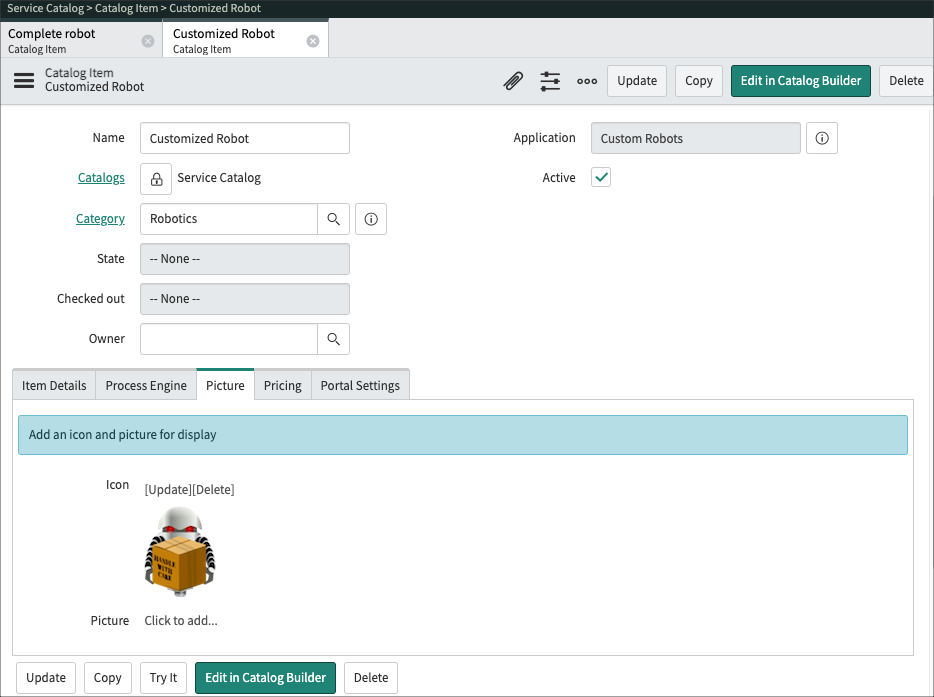Open the Category reference lookup magnifier
Image resolution: width=934 pixels, height=697 pixels.
[x=334, y=219]
